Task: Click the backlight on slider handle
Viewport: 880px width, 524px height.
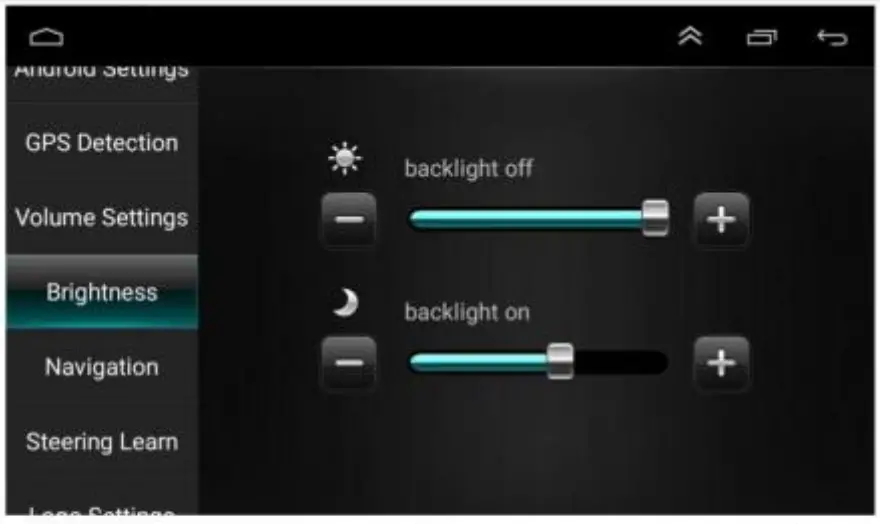Action: point(560,362)
